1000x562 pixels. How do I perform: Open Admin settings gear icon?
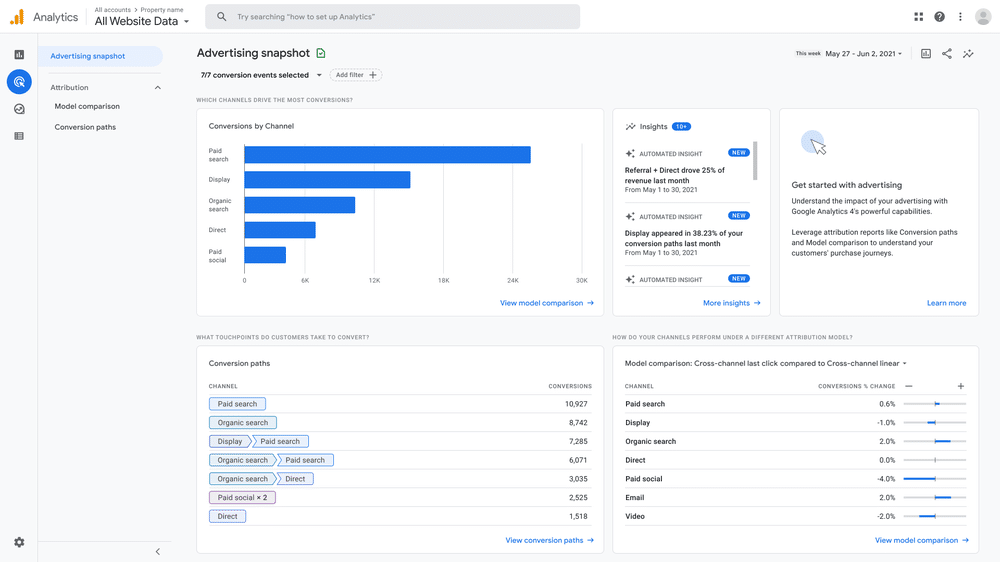point(19,542)
